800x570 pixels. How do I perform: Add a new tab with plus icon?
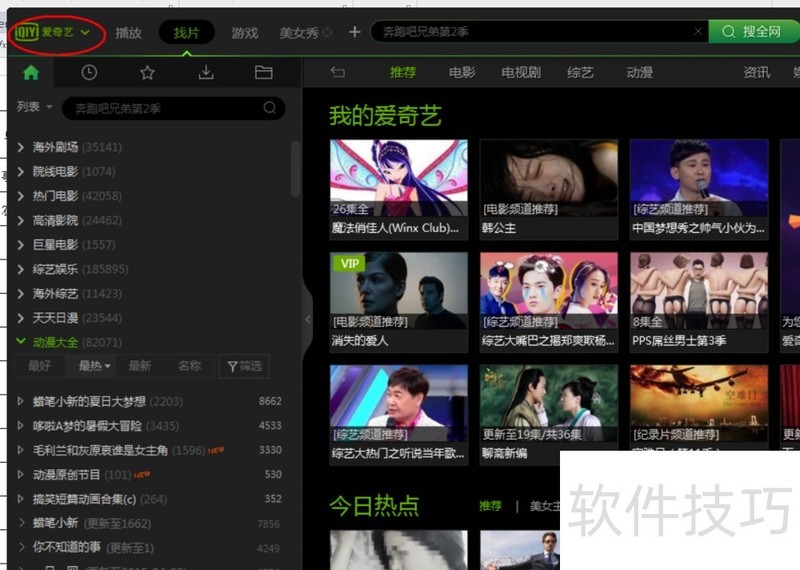pos(355,33)
